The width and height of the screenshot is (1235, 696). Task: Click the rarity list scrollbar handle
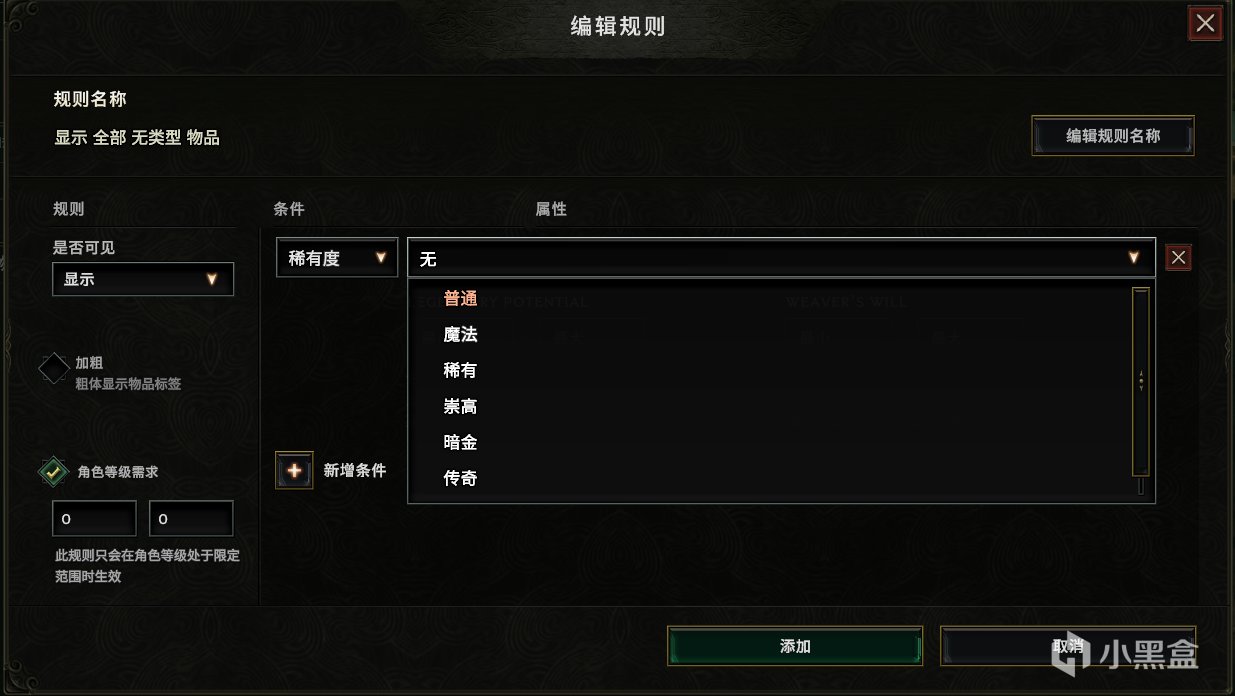click(x=1141, y=381)
